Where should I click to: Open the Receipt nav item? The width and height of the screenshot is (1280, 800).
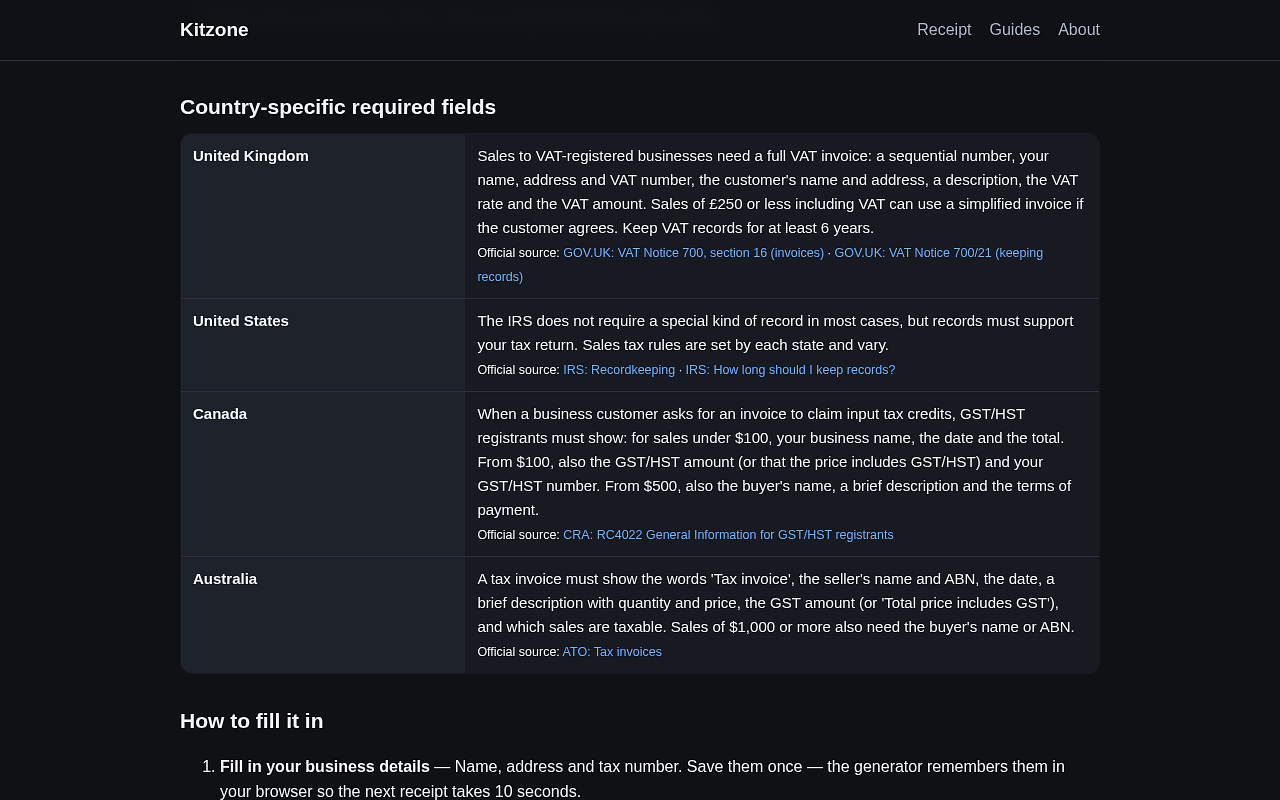click(944, 30)
